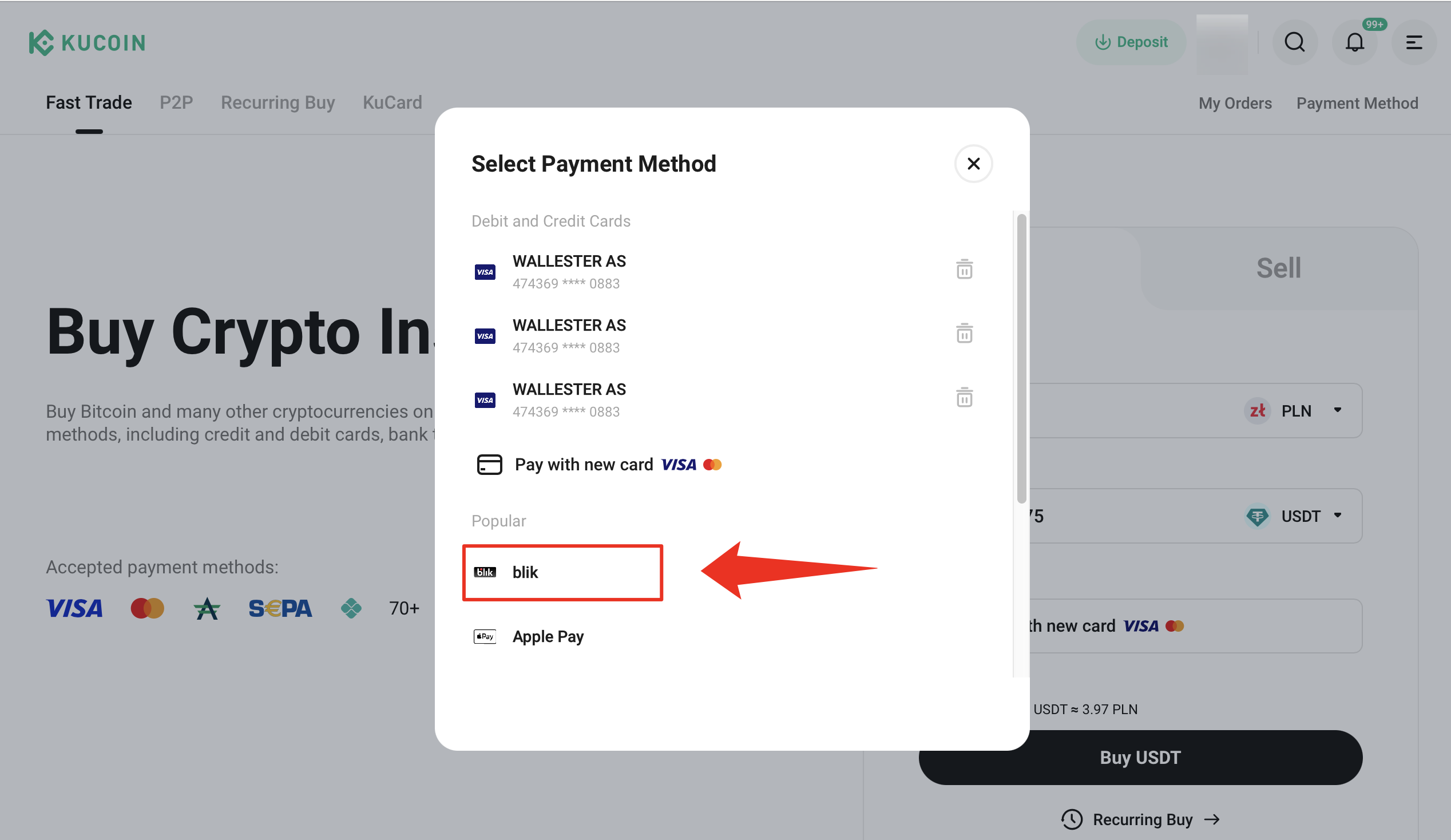Click the Apple Pay logo icon
1451x840 pixels.
(x=485, y=636)
